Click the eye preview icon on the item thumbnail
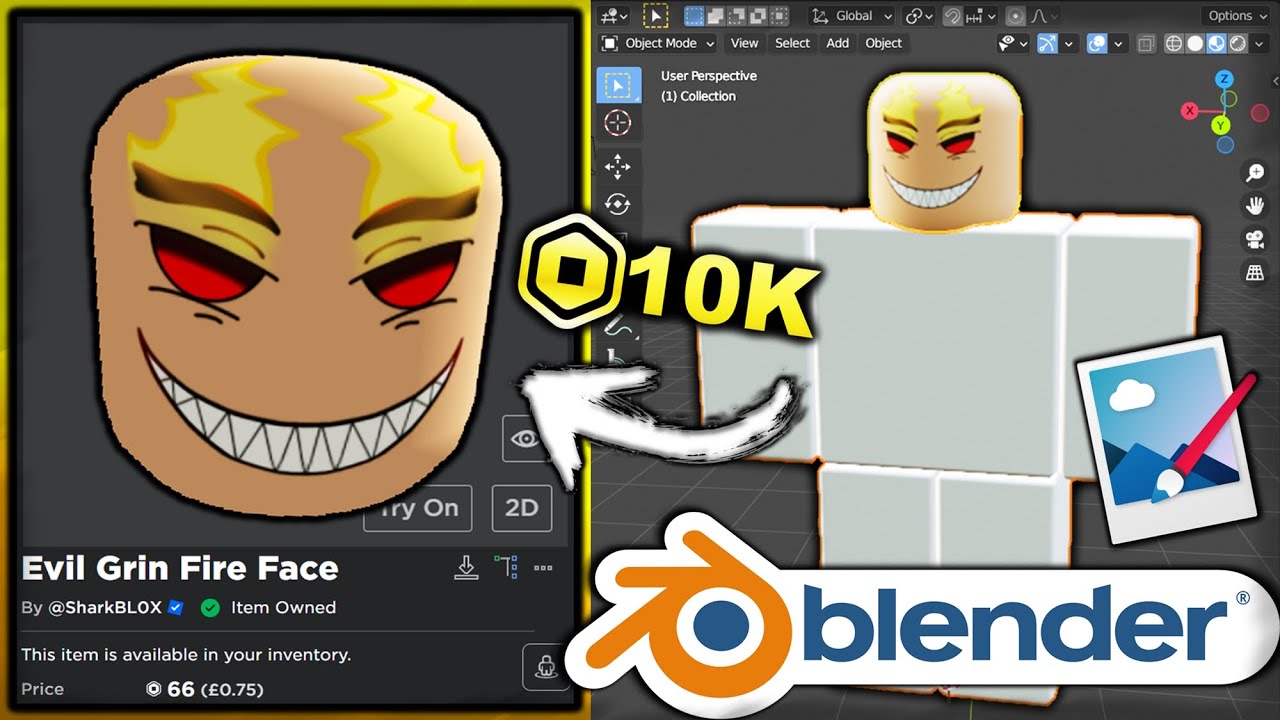This screenshot has height=720, width=1280. coord(527,438)
